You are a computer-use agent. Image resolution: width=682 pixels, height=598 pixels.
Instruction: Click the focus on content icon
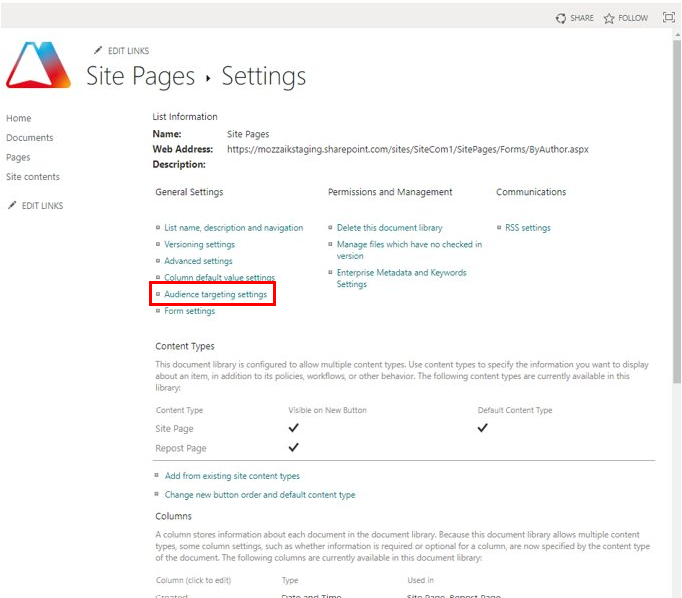point(668,17)
